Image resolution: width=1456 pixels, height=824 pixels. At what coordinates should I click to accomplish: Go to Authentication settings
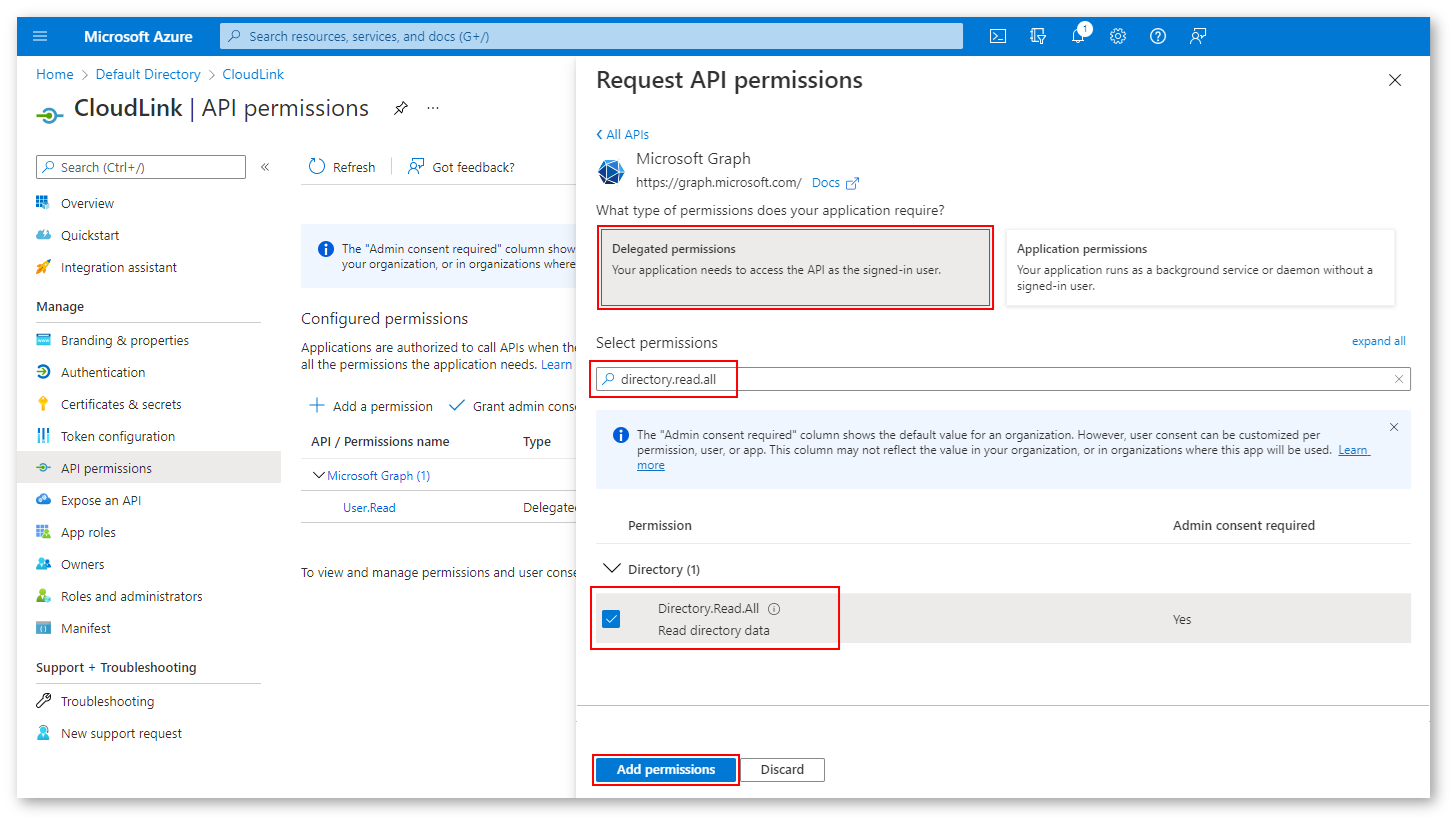point(103,372)
